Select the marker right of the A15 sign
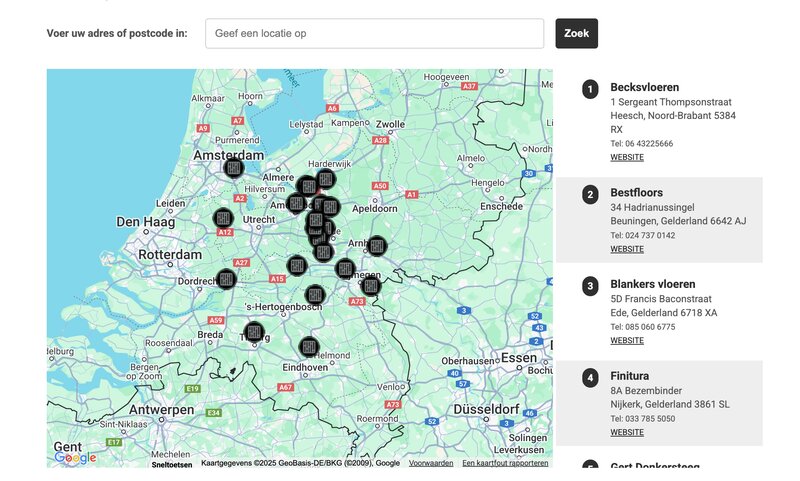The height and width of the screenshot is (481, 800). click(x=296, y=266)
